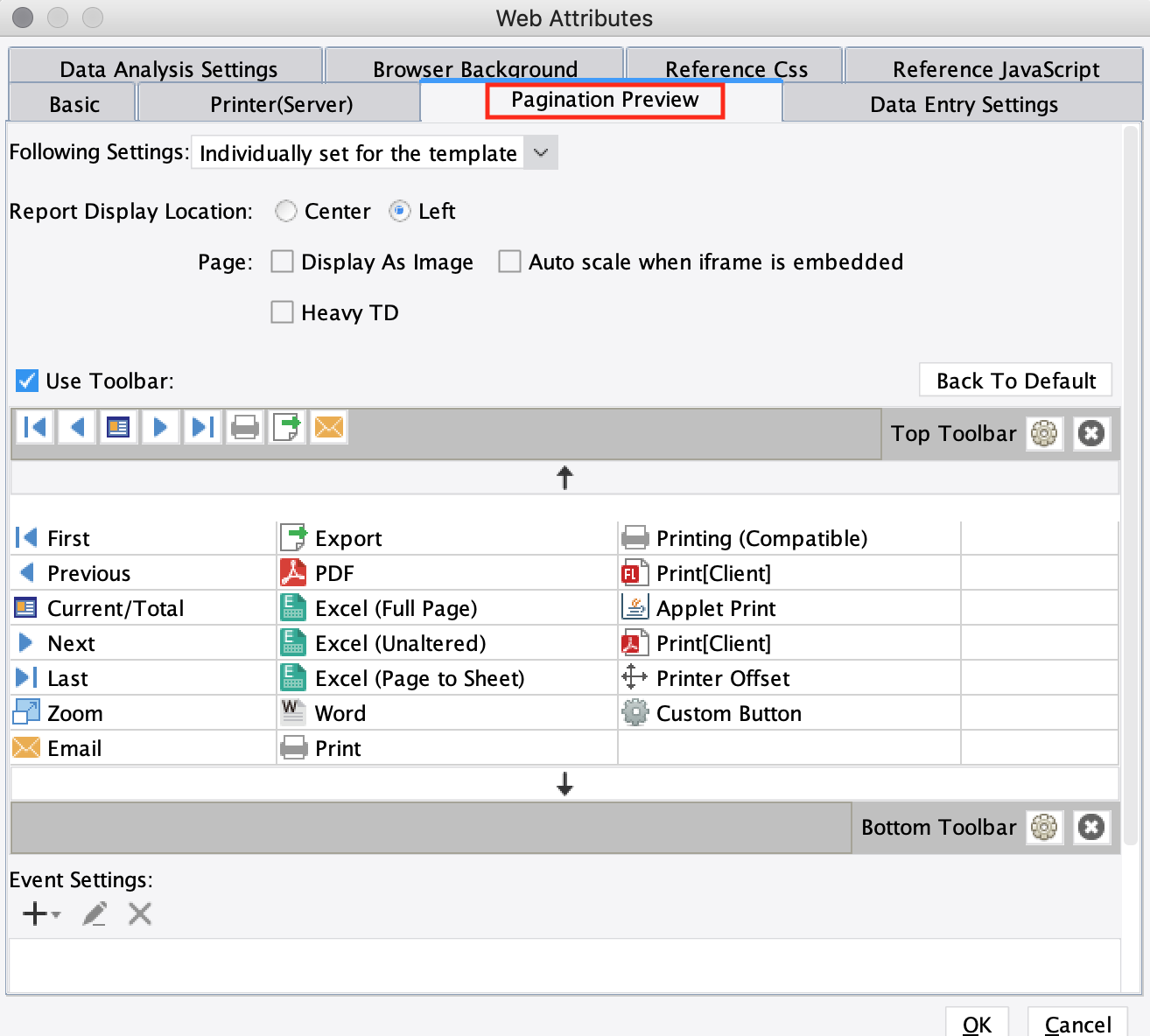Click the Back To Default button
This screenshot has height=1036, width=1150.
(1015, 380)
